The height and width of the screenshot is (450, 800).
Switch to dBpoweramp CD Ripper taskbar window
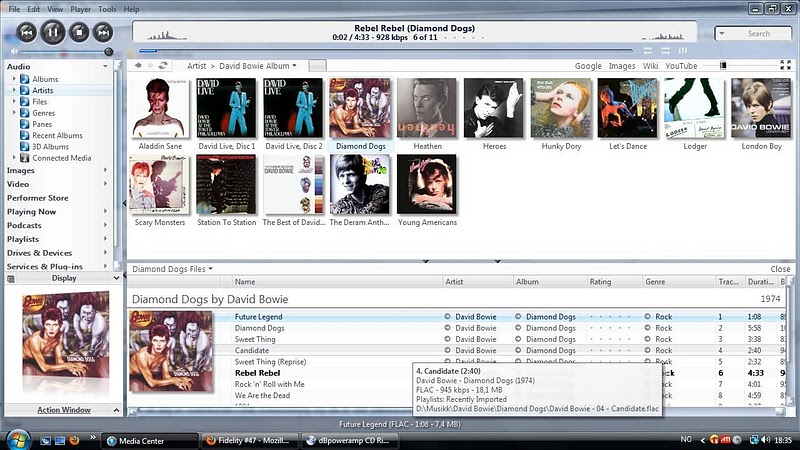tap(350, 441)
